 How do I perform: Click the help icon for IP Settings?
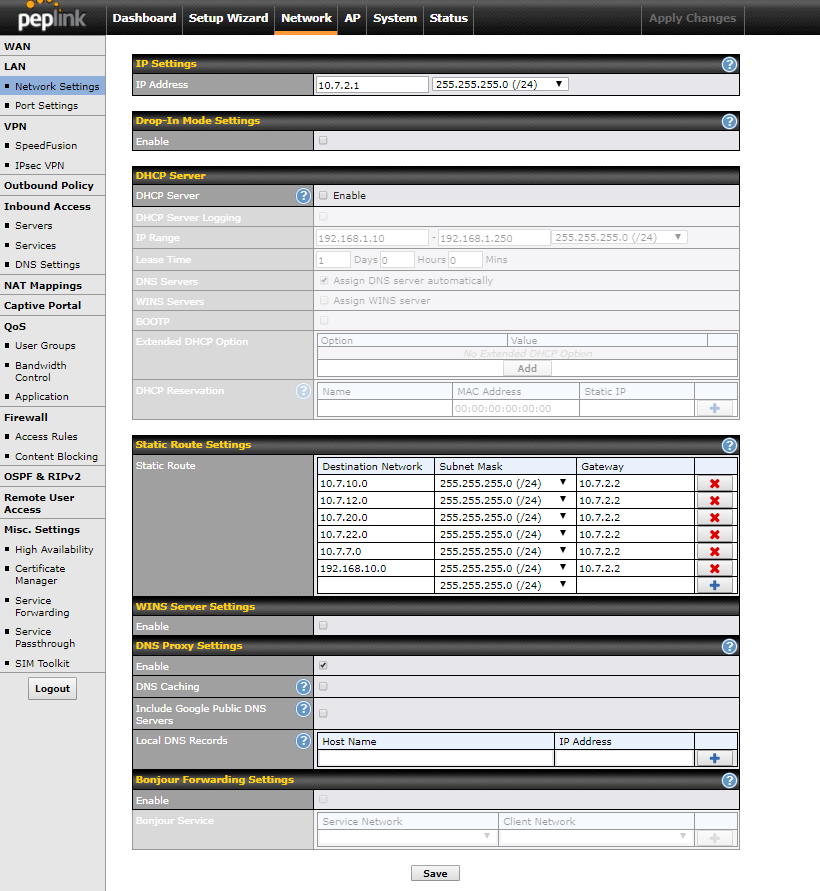click(x=729, y=64)
